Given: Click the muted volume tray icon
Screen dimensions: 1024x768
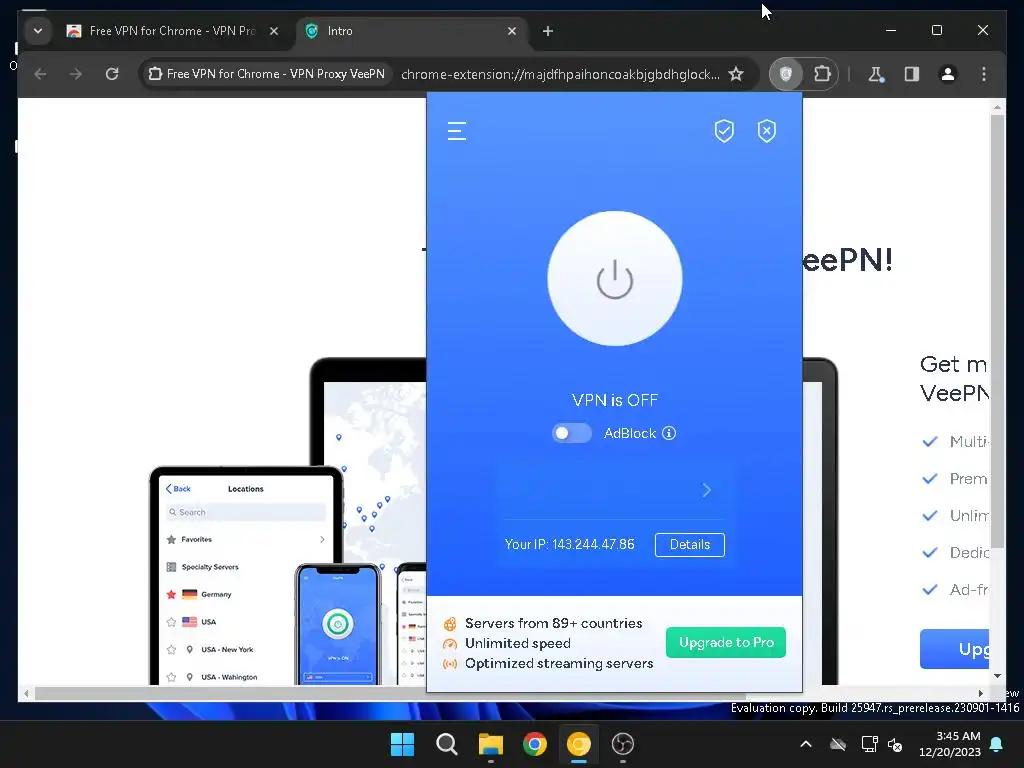Looking at the screenshot, I should pyautogui.click(x=895, y=744).
